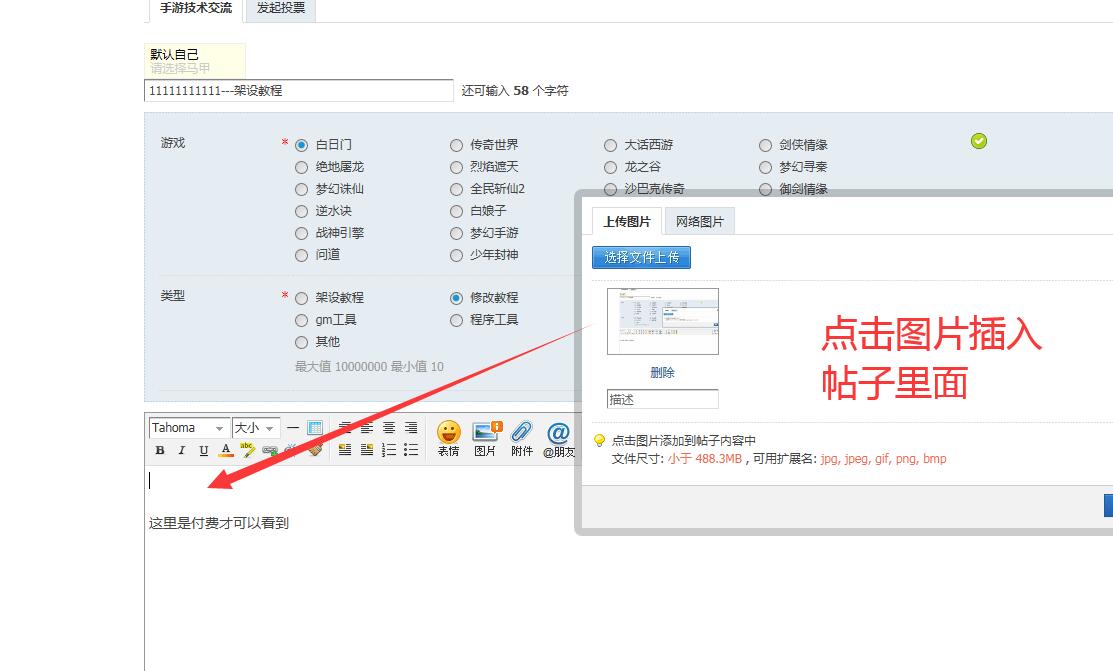Image resolution: width=1113 pixels, height=671 pixels.
Task: Open the font color picker
Action: click(226, 451)
